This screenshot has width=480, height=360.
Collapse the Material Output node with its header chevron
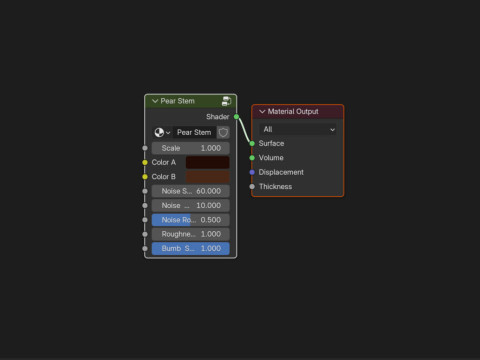pyautogui.click(x=262, y=112)
